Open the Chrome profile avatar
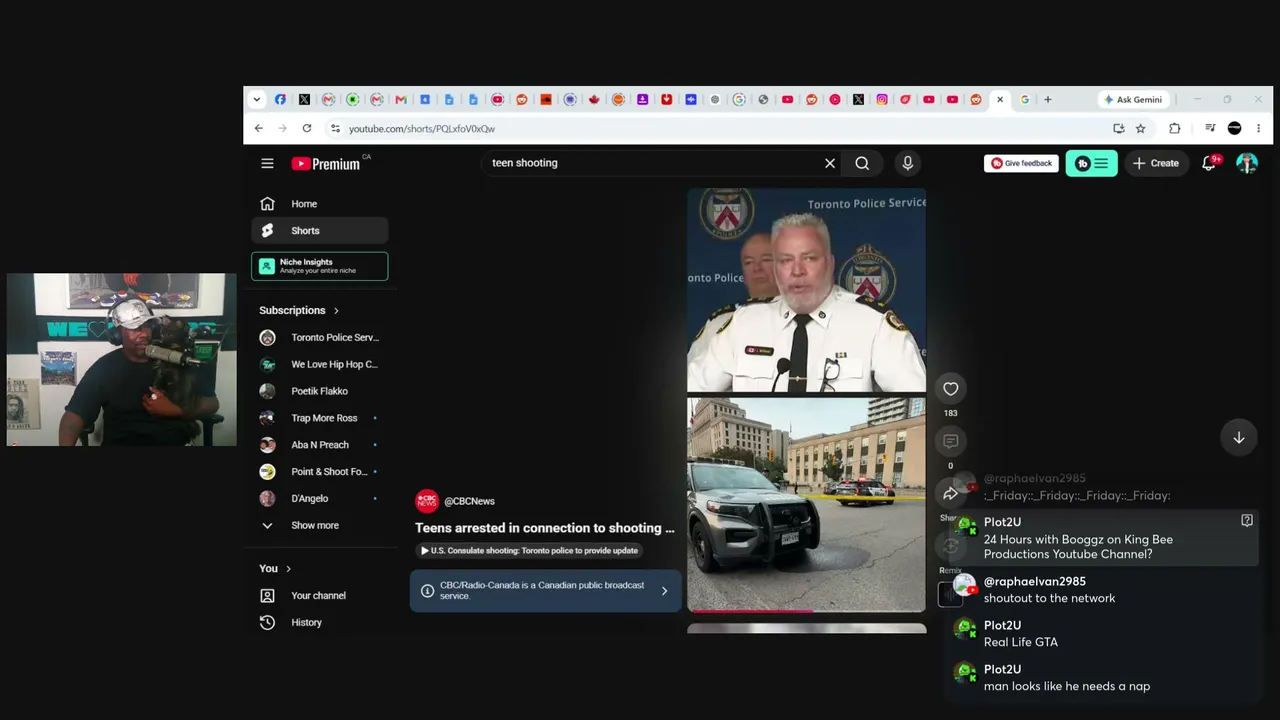 [x=1235, y=128]
